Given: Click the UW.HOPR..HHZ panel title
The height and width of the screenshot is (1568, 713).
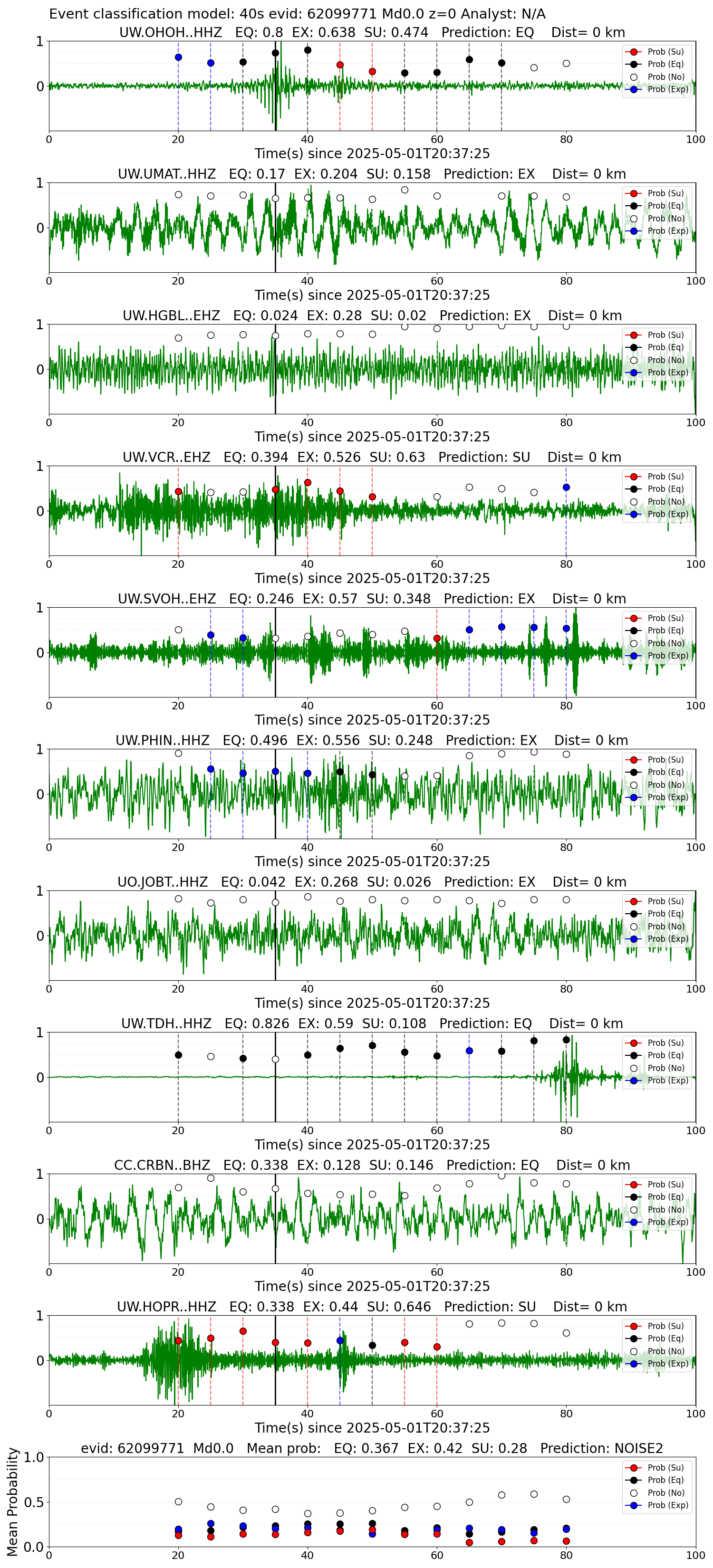Looking at the screenshot, I should click(372, 1307).
